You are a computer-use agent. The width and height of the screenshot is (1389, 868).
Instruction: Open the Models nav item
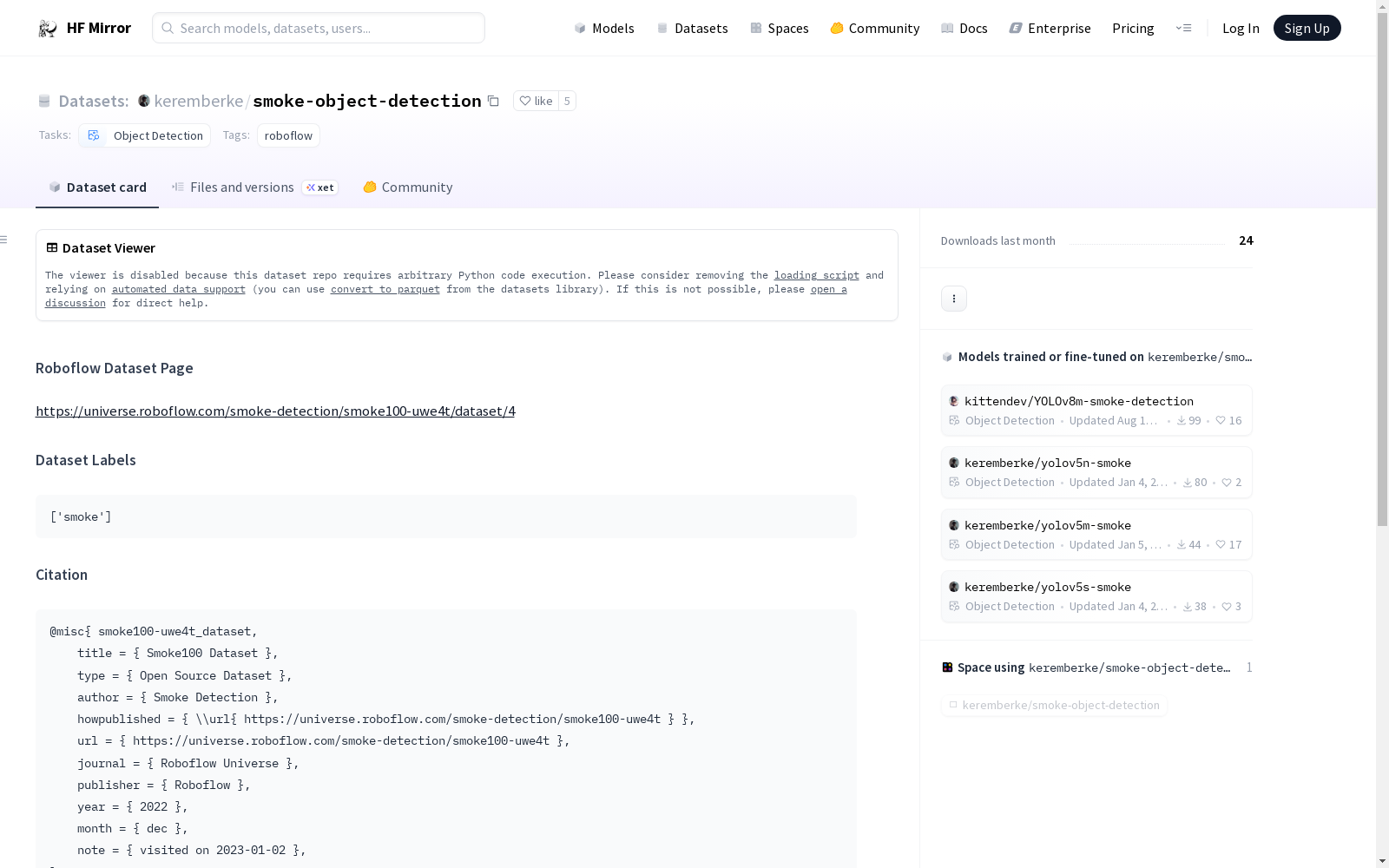click(x=604, y=28)
